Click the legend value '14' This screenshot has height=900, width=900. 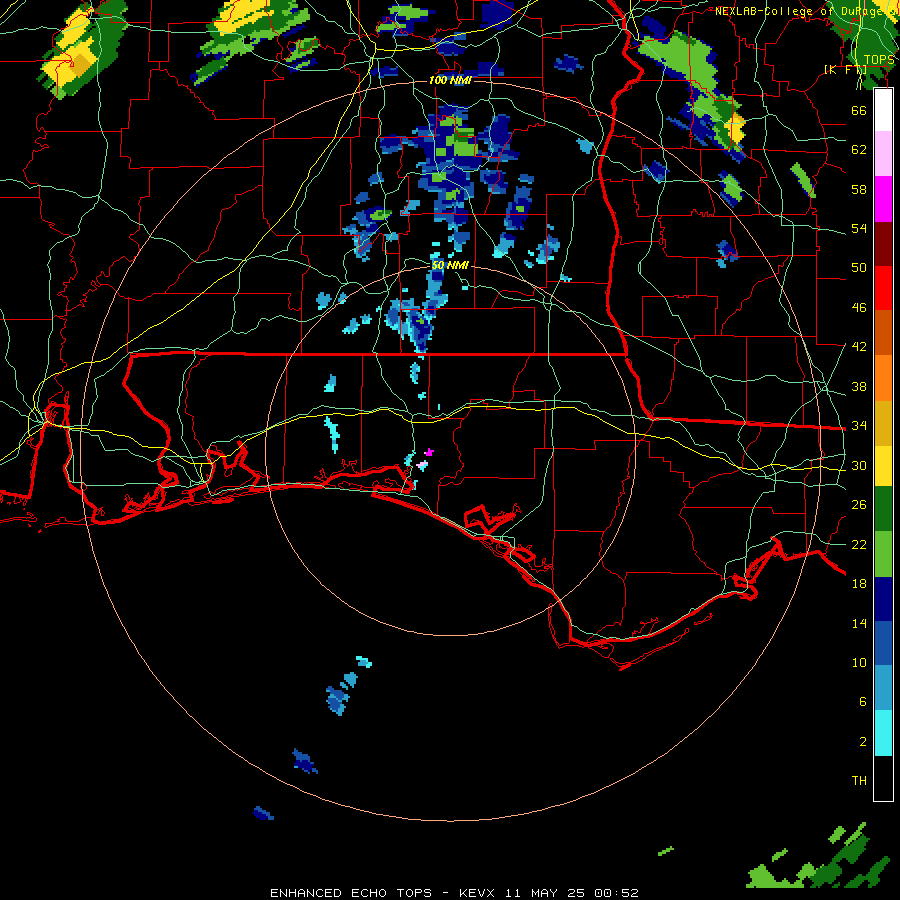pos(859,623)
